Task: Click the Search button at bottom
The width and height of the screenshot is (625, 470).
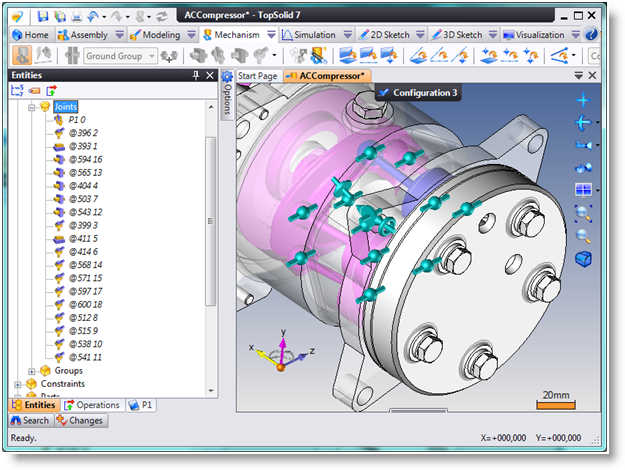Action: pyautogui.click(x=29, y=421)
